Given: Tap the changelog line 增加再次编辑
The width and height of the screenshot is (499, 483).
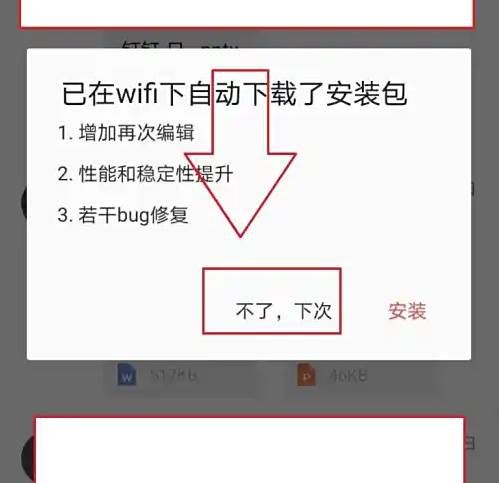Looking at the screenshot, I should tap(126, 132).
